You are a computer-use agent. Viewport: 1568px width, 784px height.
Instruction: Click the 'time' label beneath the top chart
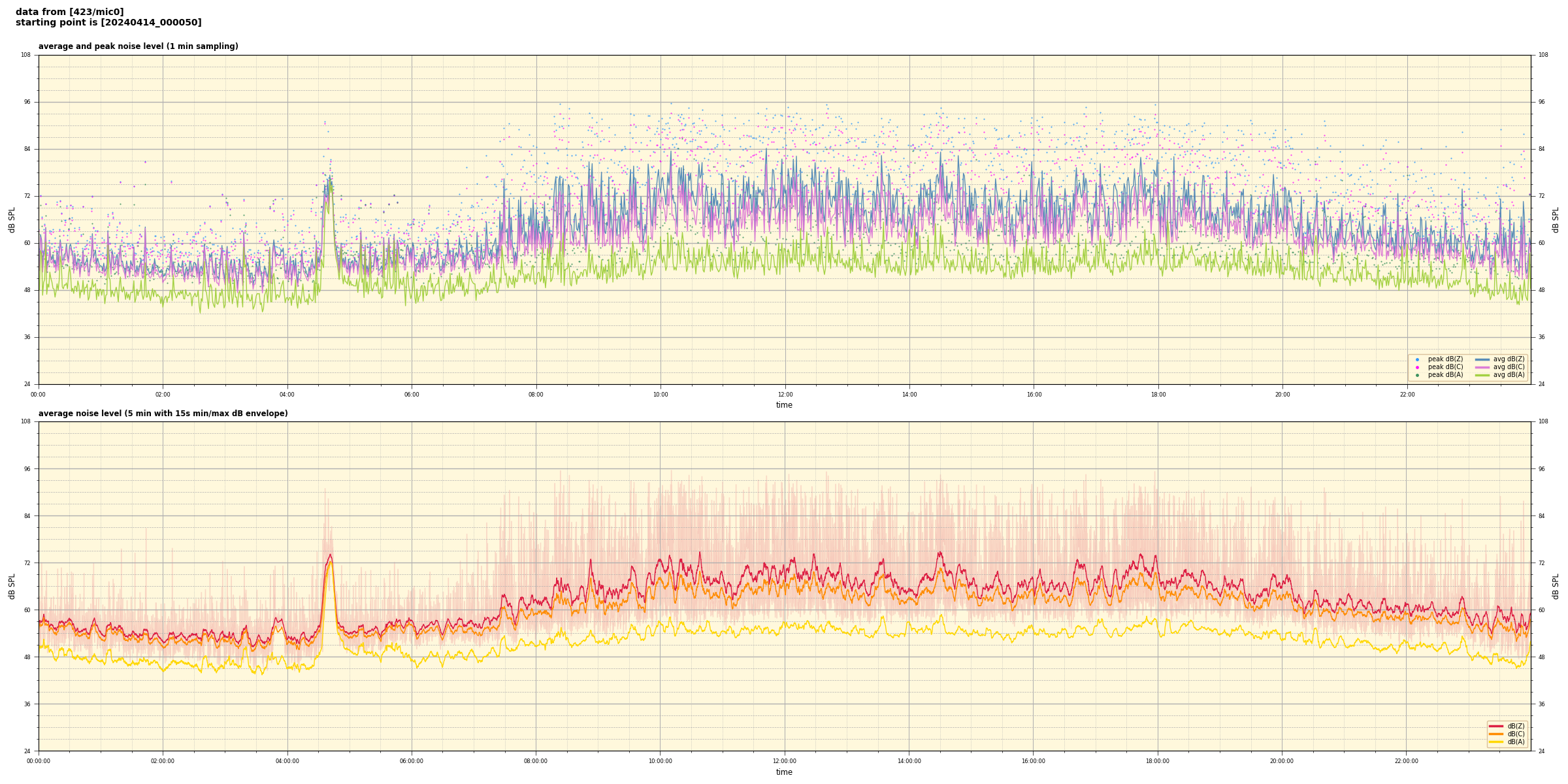(x=784, y=405)
